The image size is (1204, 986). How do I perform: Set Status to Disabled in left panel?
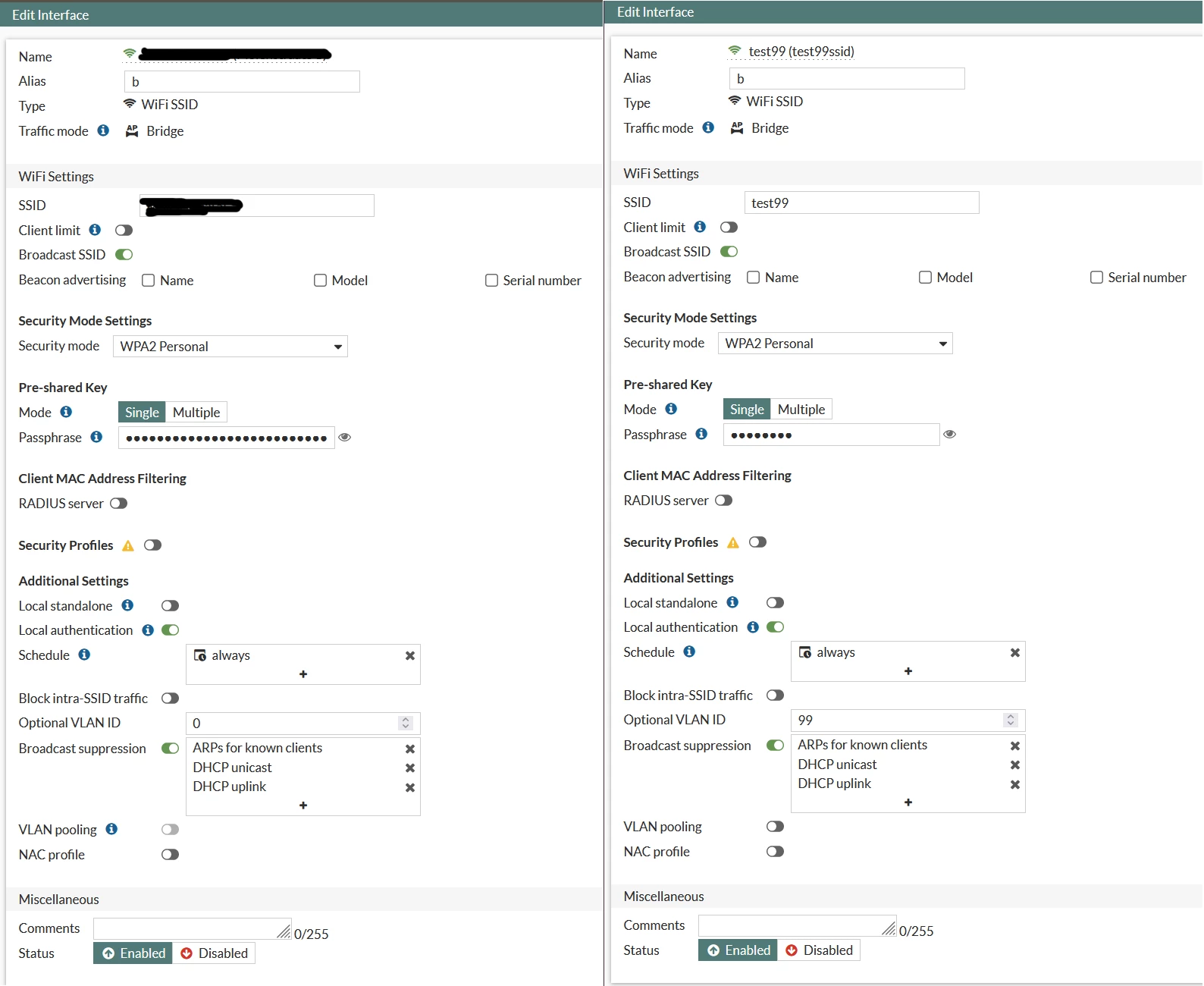click(214, 953)
